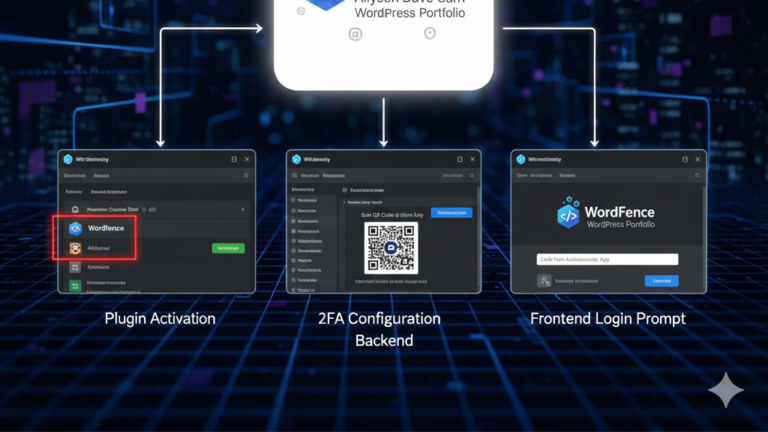Screen dimensions: 768x432
Task: Click the Wordfence shield icon in plugin list
Action: pyautogui.click(x=75, y=228)
